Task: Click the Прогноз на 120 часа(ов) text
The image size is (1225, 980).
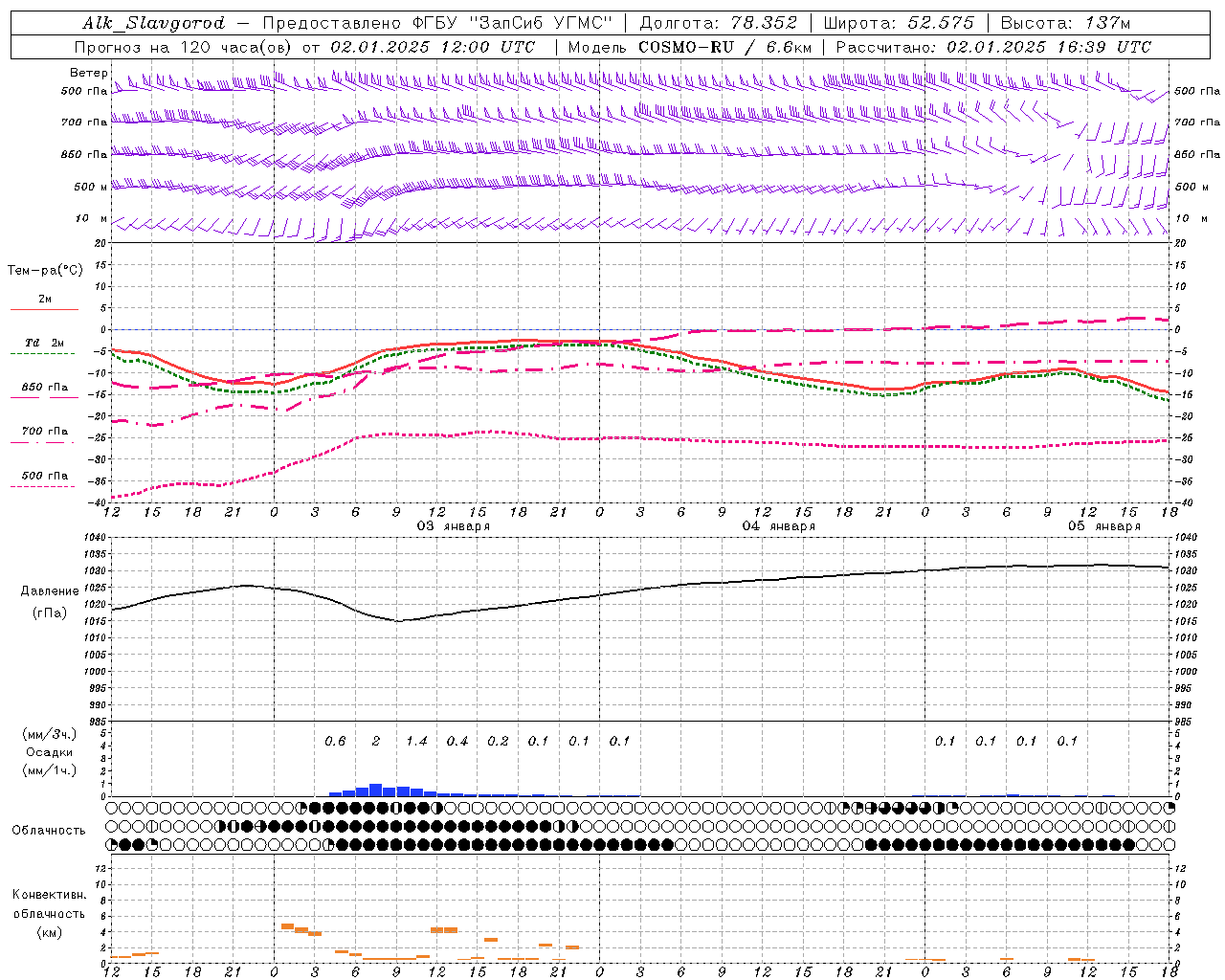Action: point(184,47)
